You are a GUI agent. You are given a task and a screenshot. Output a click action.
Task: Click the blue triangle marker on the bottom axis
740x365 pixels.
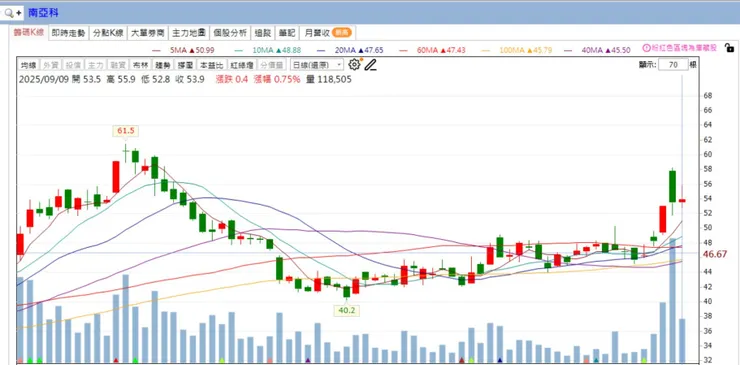point(500,360)
